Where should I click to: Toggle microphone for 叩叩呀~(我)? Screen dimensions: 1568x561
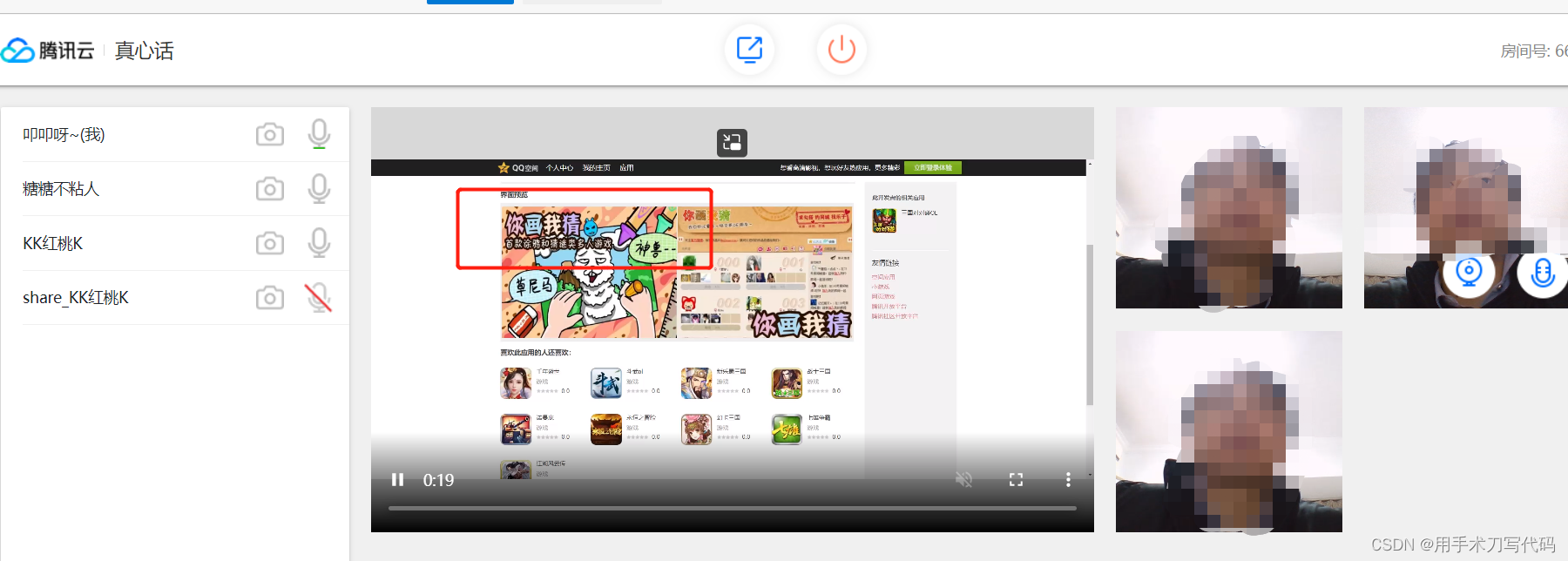pyautogui.click(x=319, y=134)
